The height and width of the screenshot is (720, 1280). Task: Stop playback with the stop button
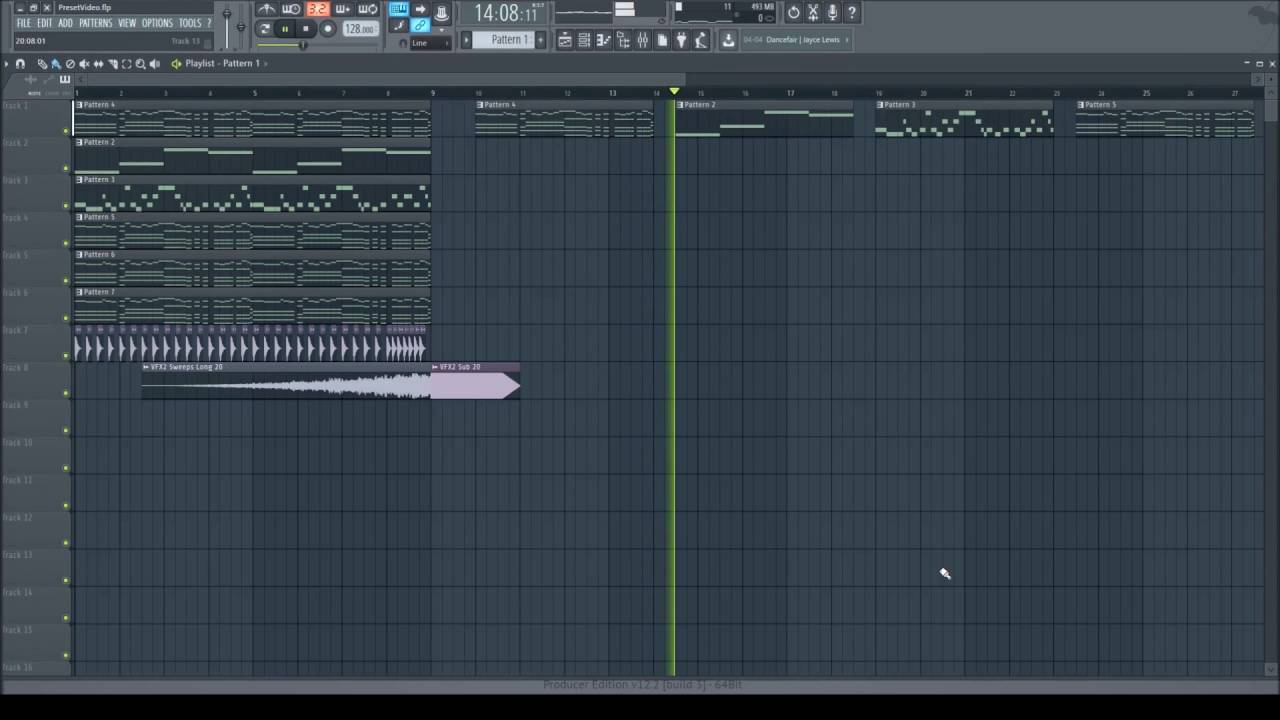pos(306,29)
